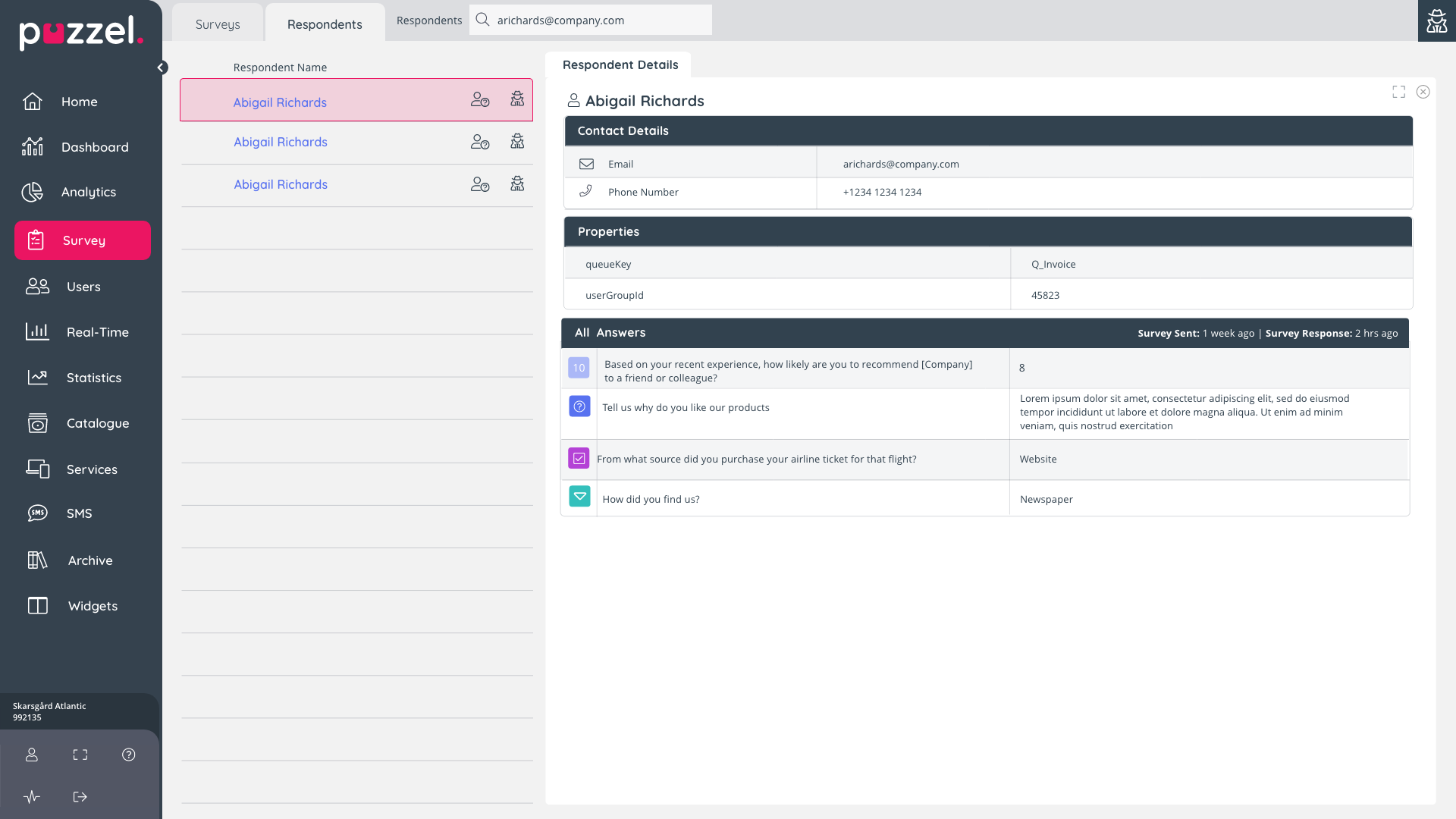Open the help question mark icon
This screenshot has height=819, width=1456.
(129, 755)
